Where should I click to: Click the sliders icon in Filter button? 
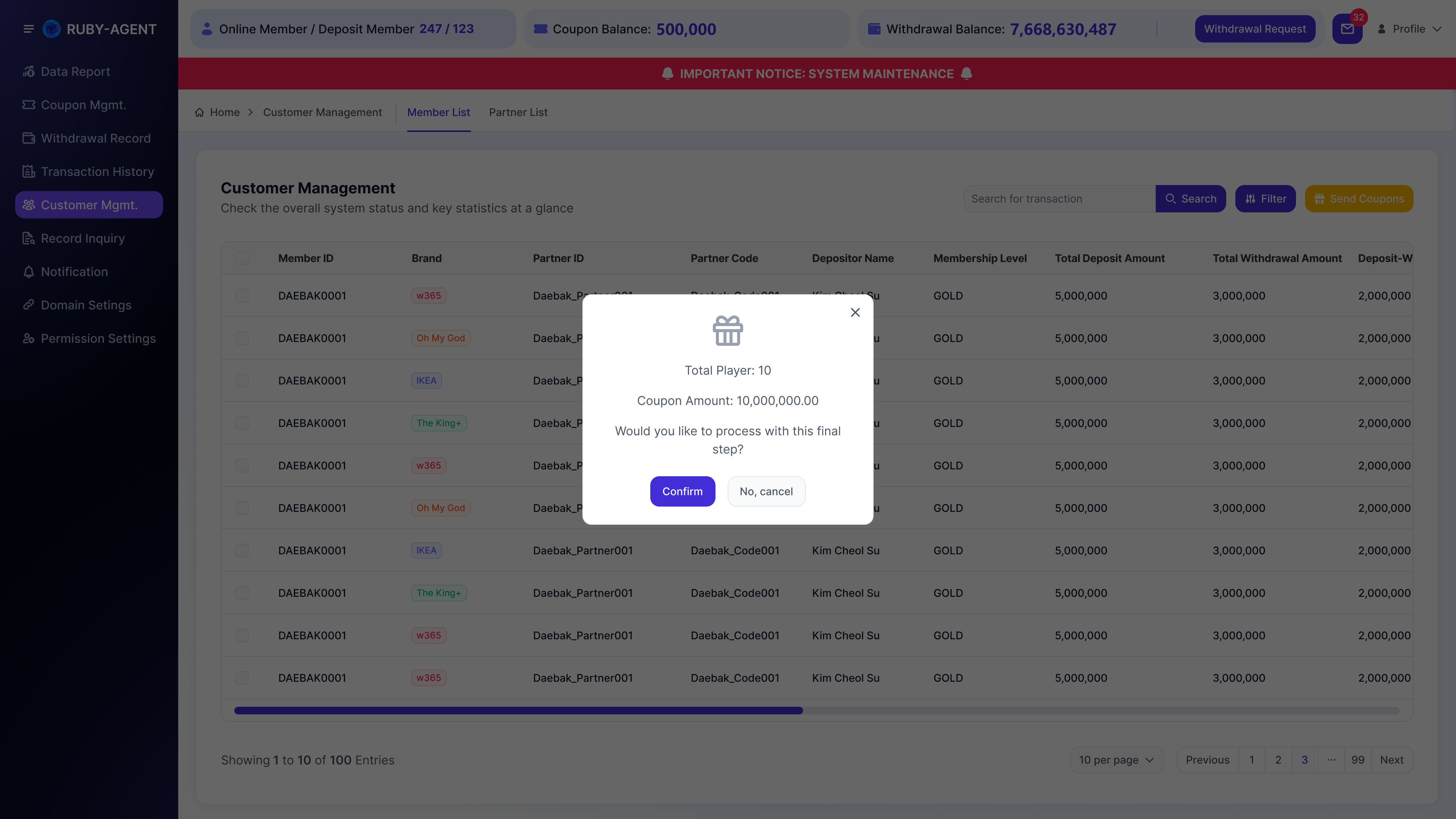click(1250, 199)
